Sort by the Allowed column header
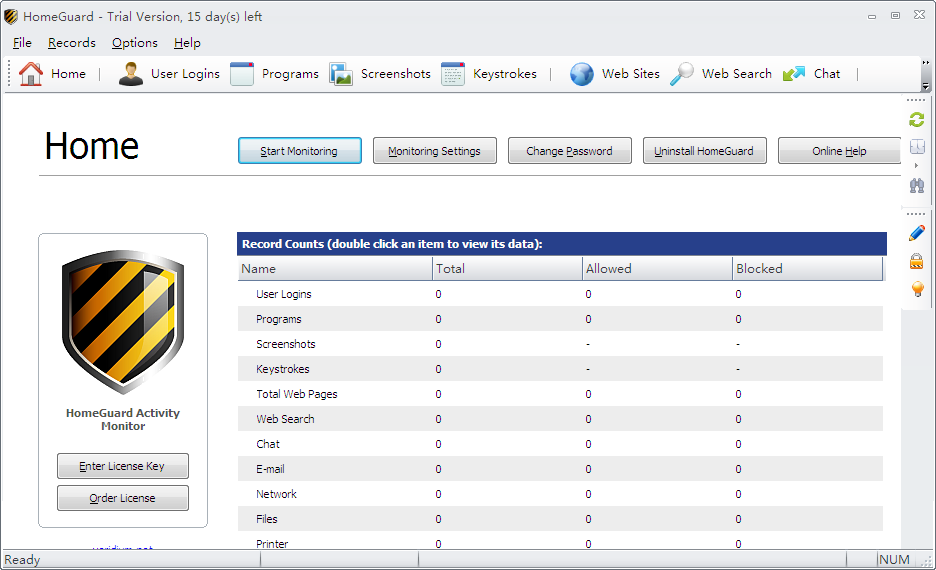936x570 pixels. (x=657, y=269)
